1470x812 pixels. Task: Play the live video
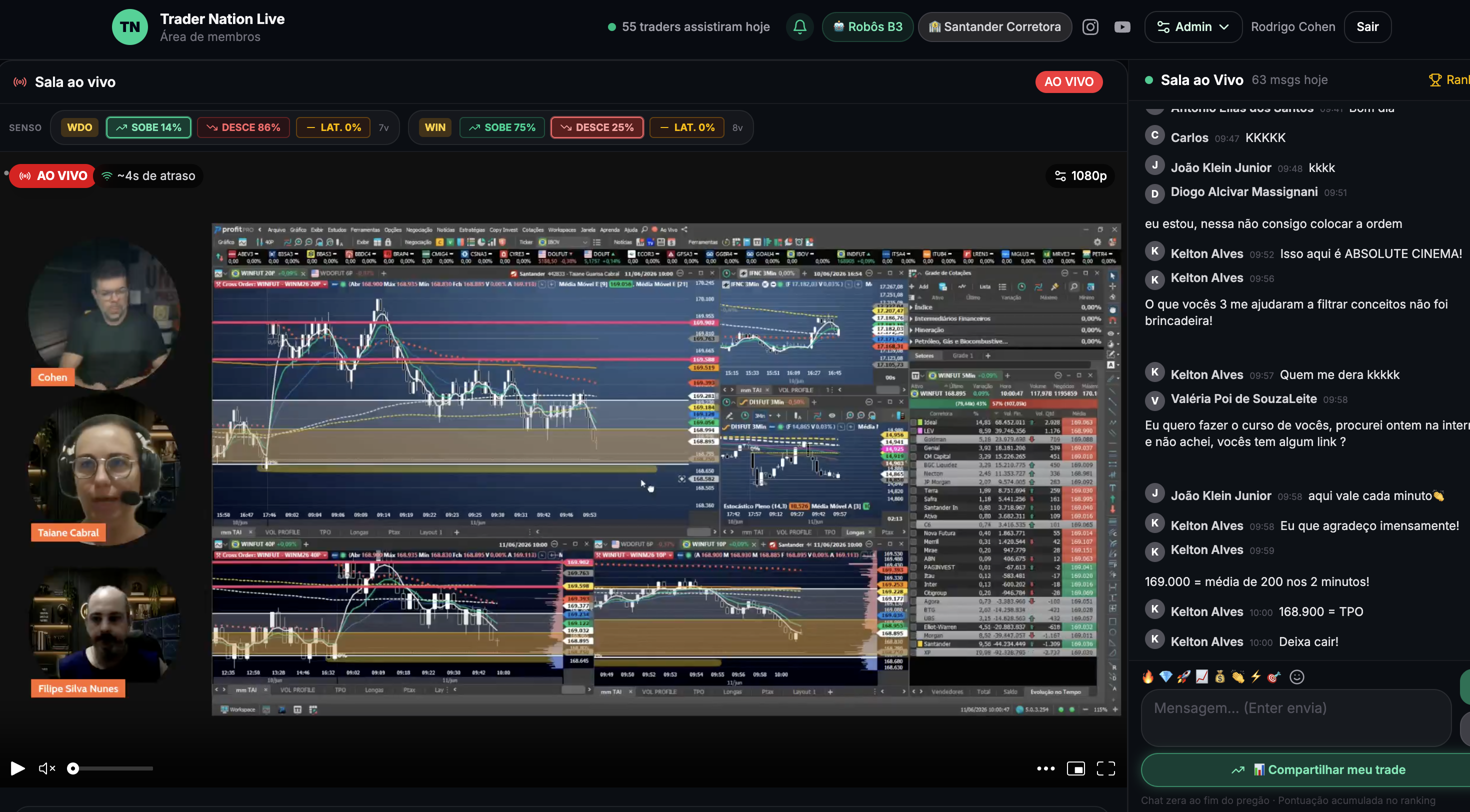coord(17,768)
